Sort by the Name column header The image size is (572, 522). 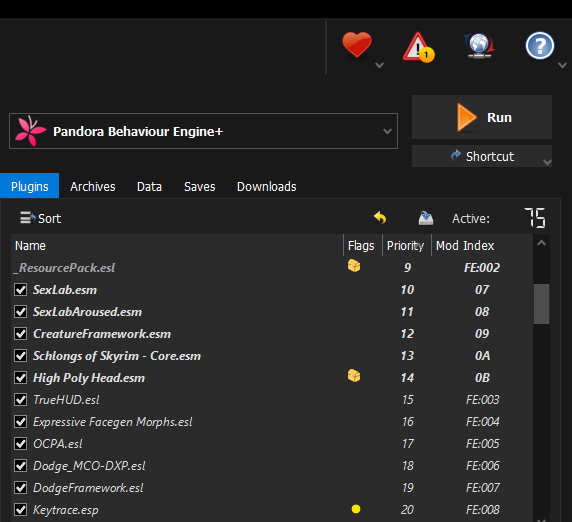coord(177,245)
